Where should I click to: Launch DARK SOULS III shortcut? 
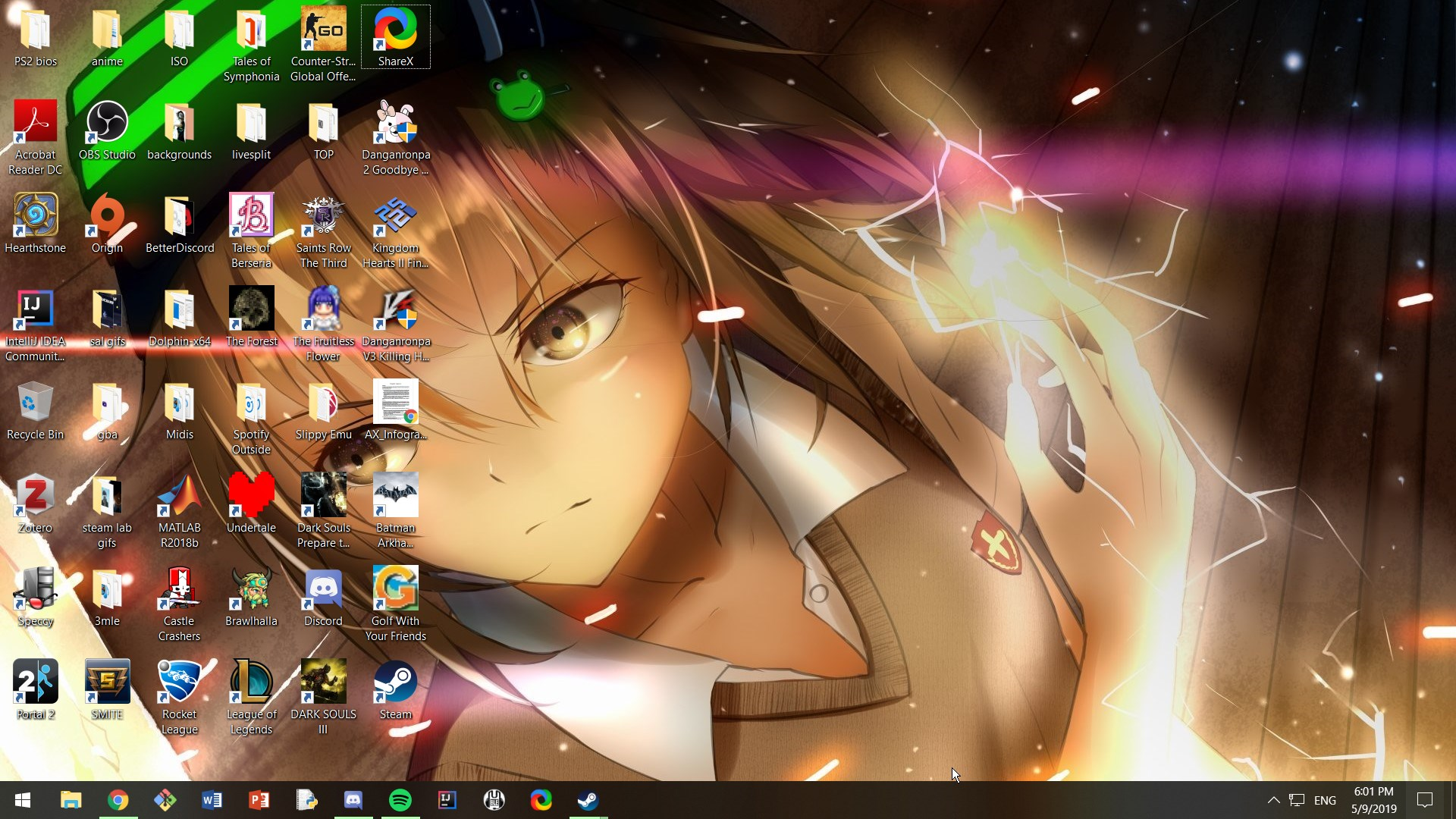pos(323,698)
